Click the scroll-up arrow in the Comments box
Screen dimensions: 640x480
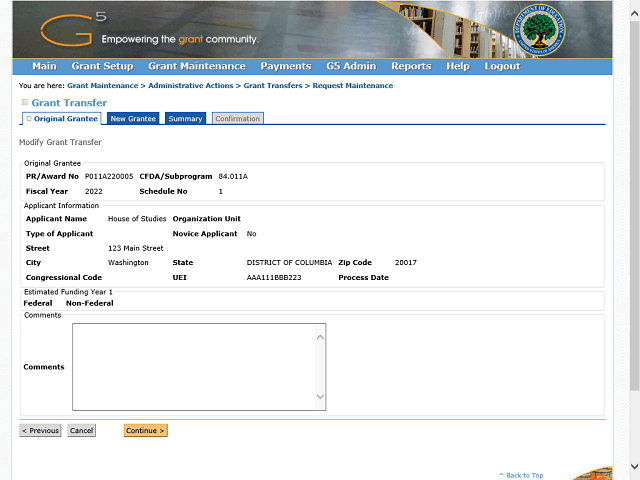coord(320,337)
